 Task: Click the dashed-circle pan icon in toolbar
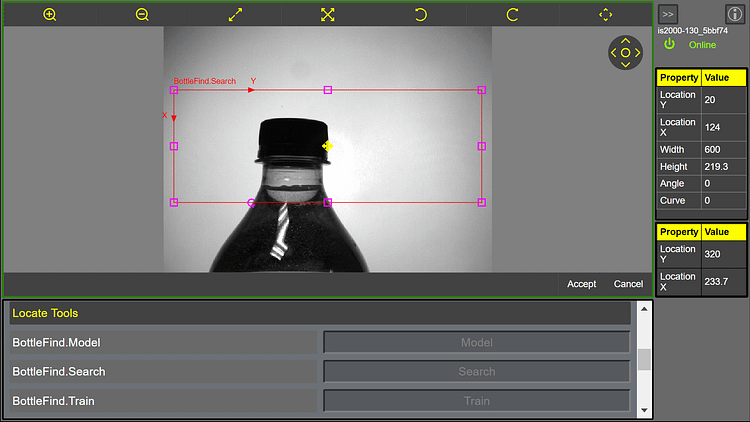click(x=605, y=15)
